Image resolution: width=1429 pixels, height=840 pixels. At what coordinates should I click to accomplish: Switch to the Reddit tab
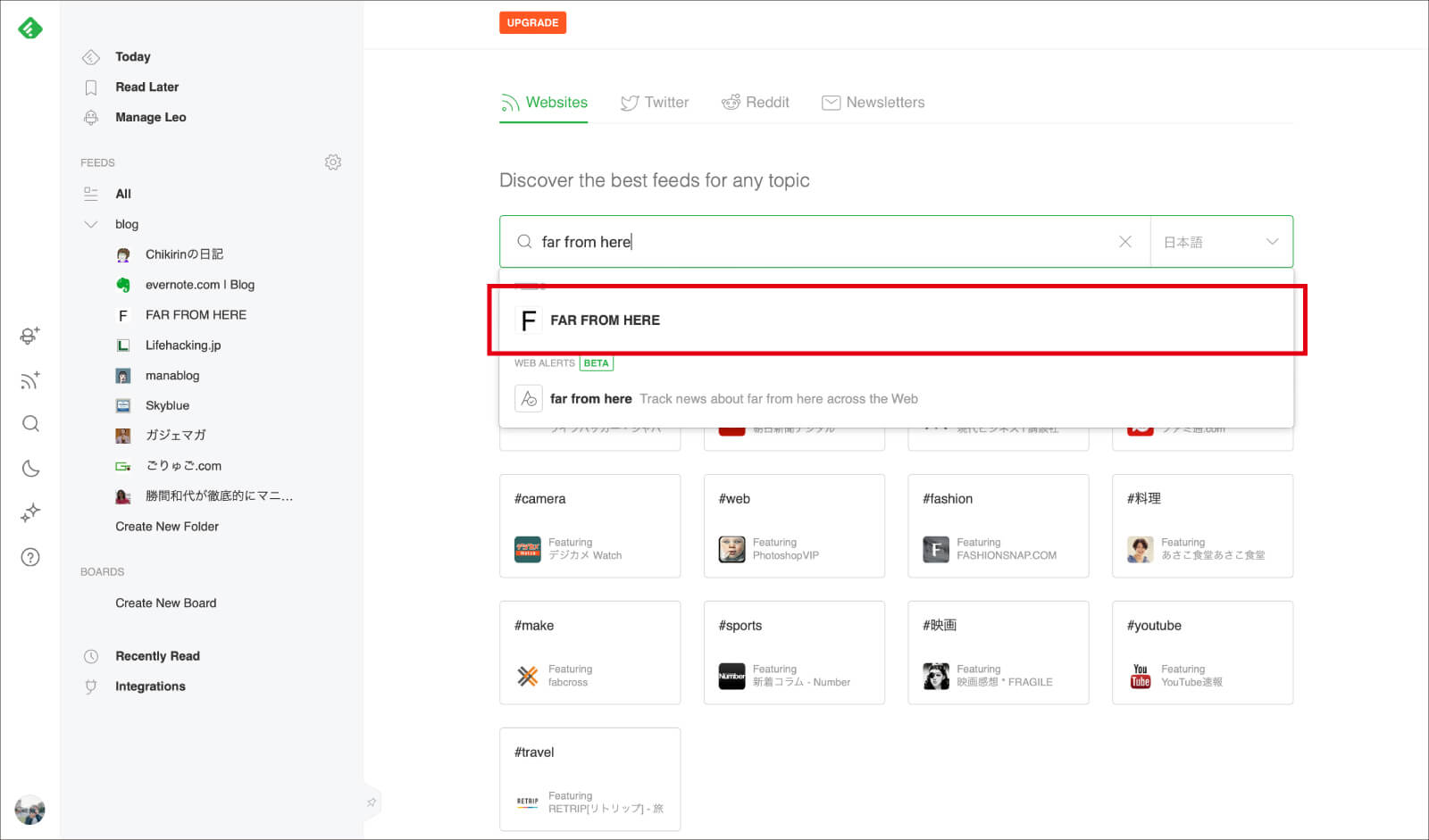(x=756, y=103)
